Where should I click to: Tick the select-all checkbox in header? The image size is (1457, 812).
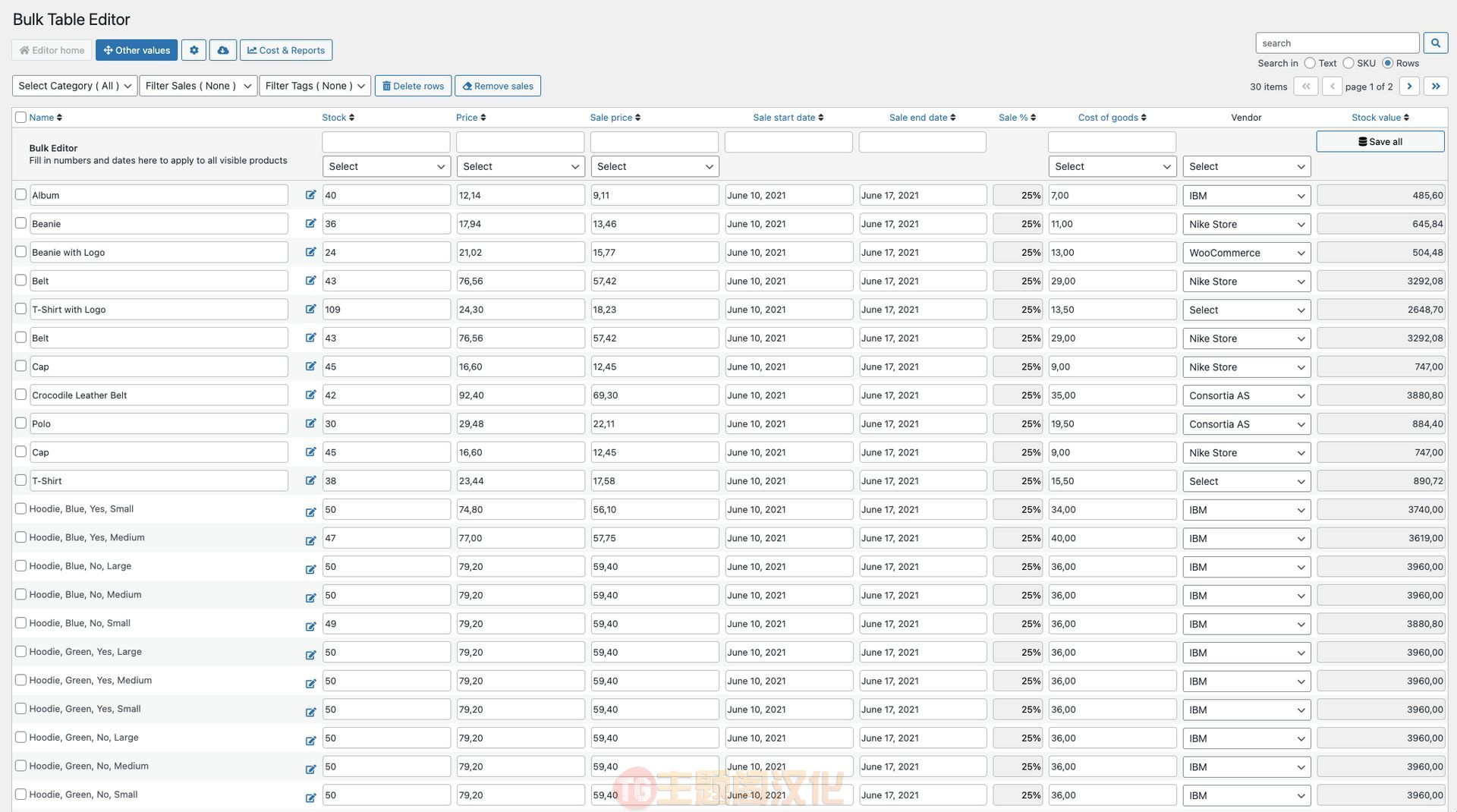click(20, 117)
